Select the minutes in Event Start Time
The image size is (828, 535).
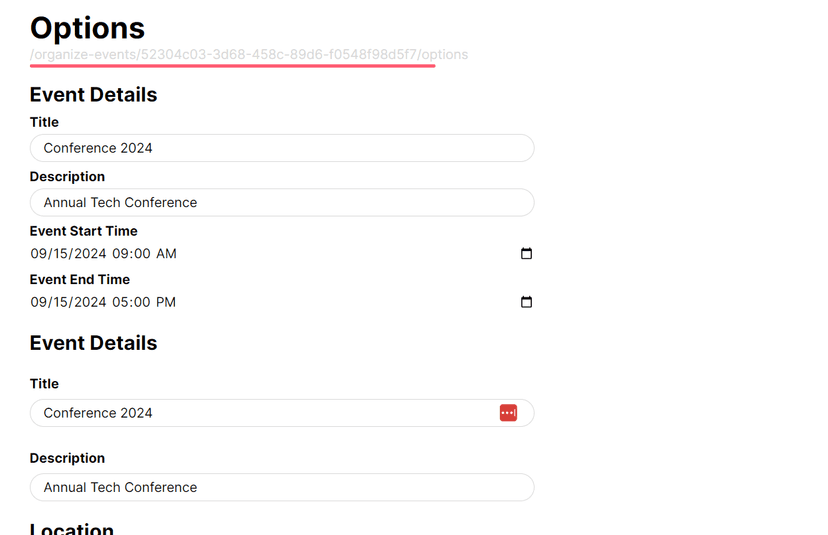point(141,254)
